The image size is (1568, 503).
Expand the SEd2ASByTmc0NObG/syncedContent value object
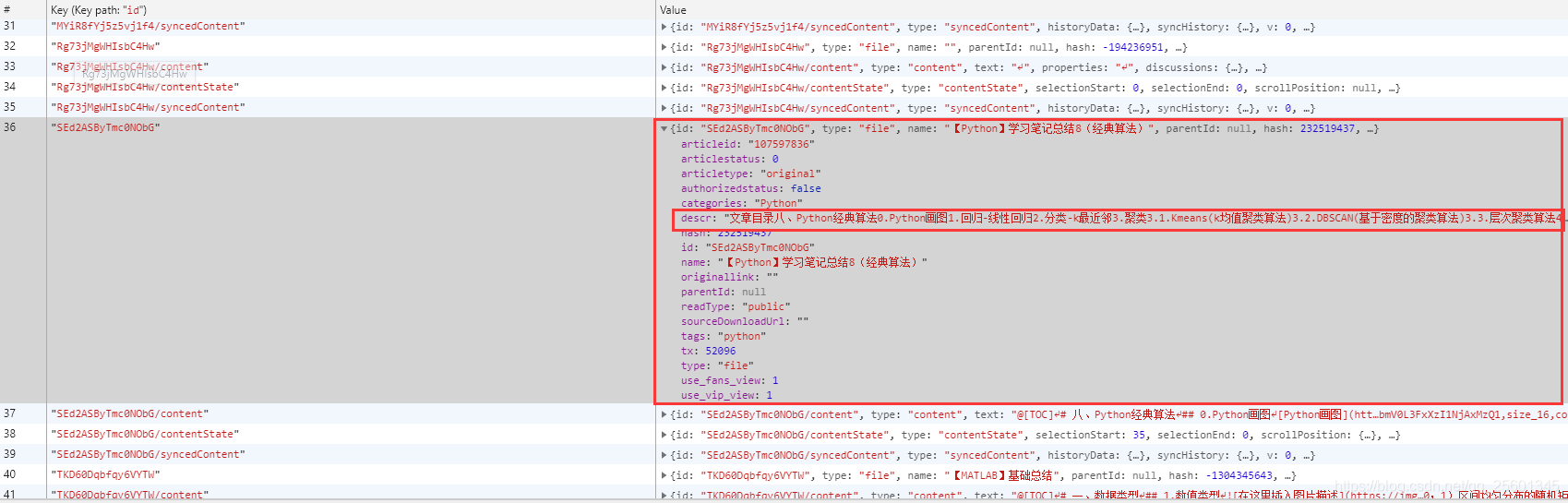coord(664,455)
